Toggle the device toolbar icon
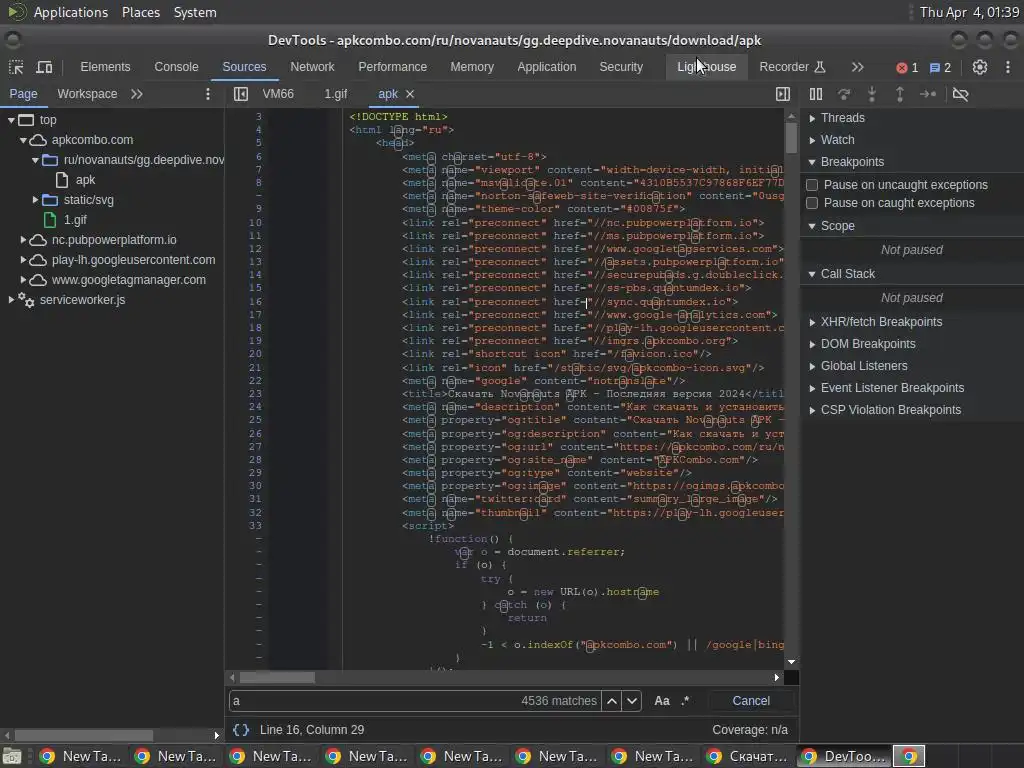Viewport: 1024px width, 768px height. (x=44, y=67)
